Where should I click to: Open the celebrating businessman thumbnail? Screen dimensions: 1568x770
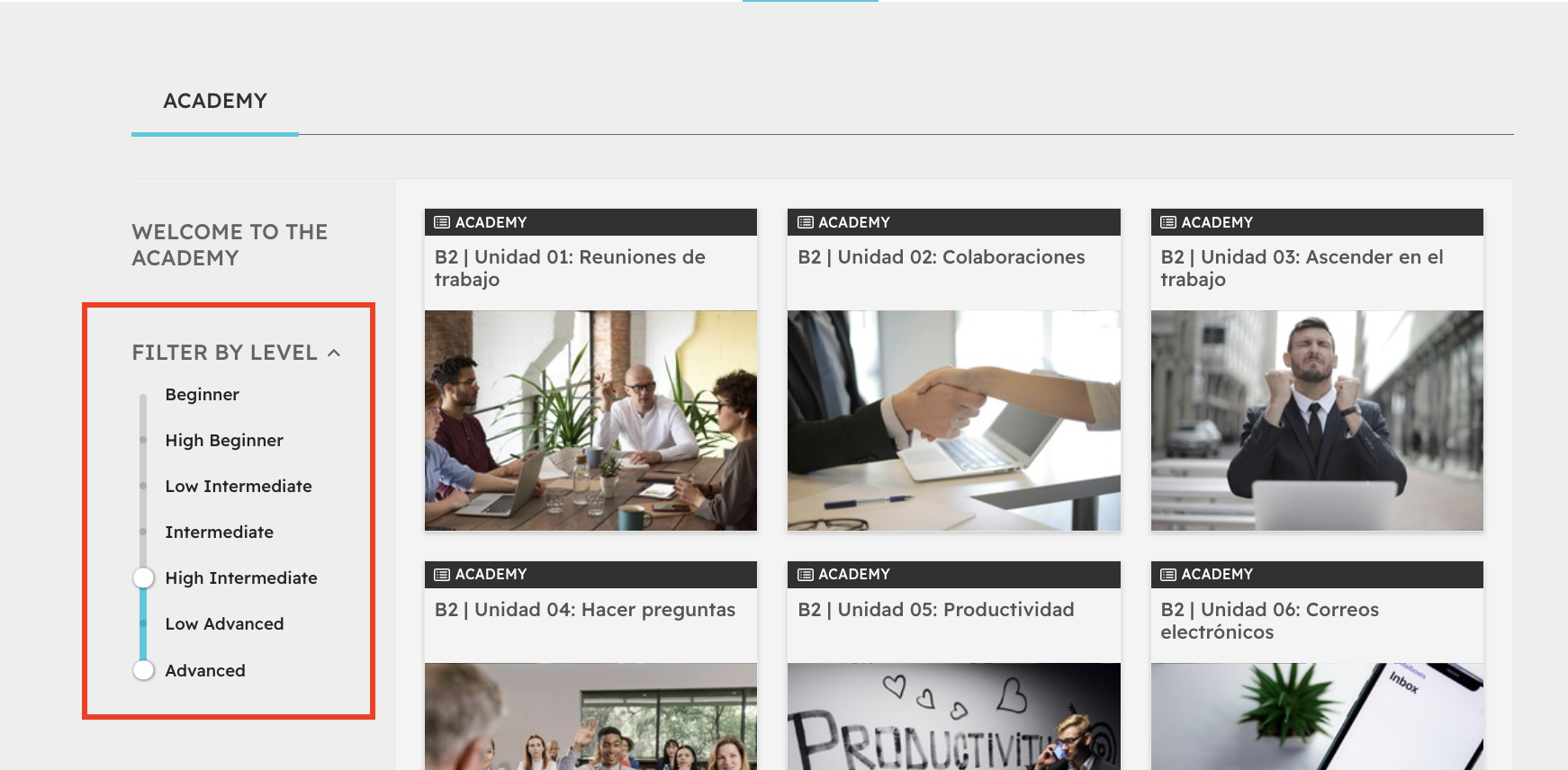click(1317, 421)
